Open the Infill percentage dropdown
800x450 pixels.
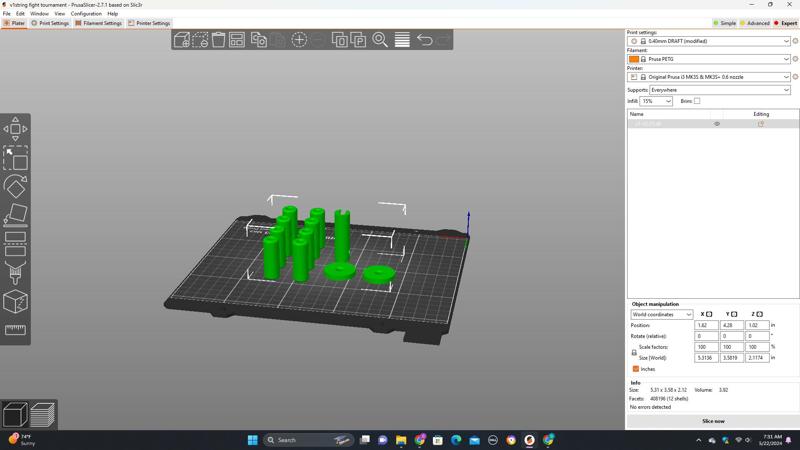point(656,101)
